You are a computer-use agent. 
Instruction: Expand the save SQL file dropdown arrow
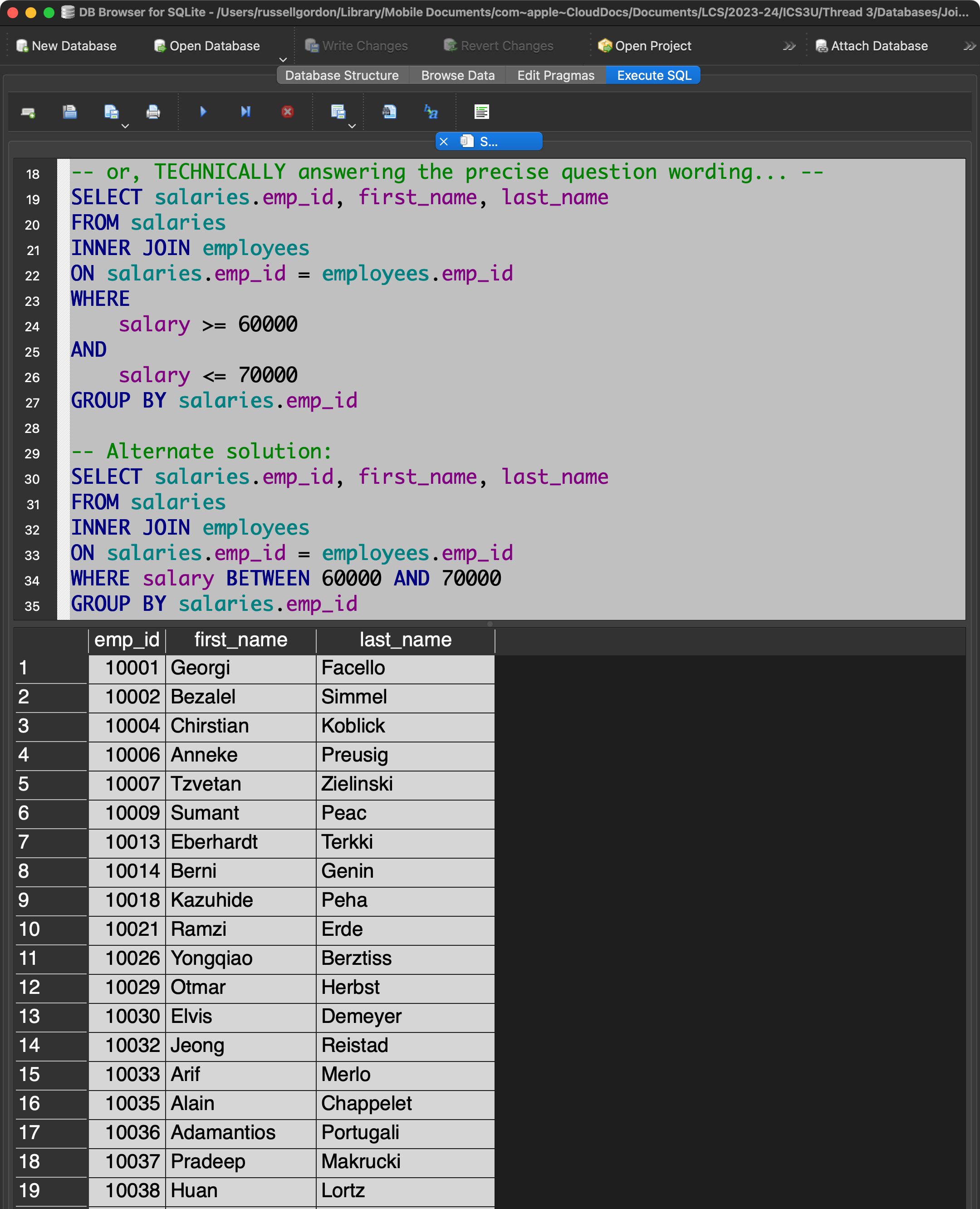(x=125, y=126)
